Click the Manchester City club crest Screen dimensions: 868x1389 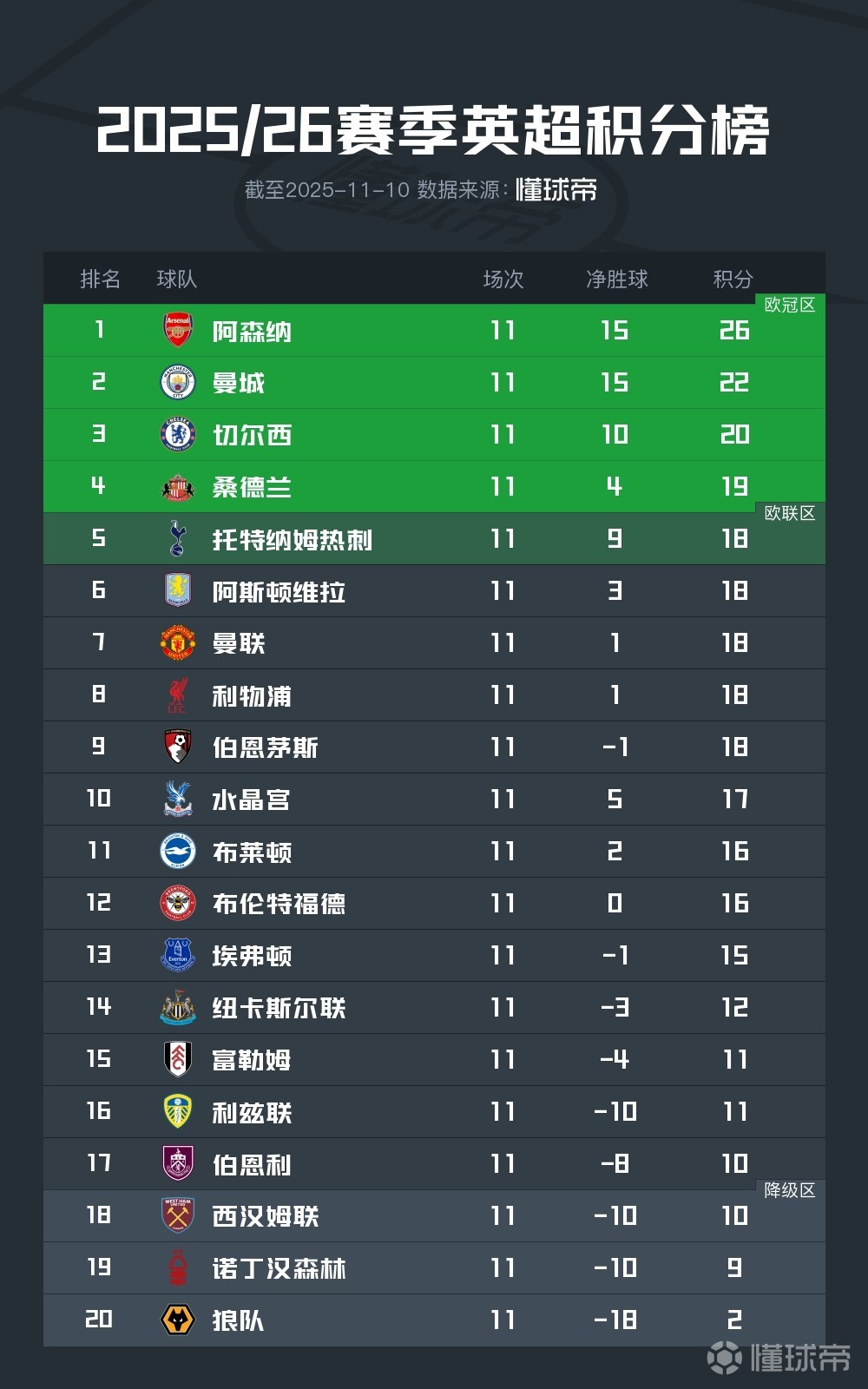pyautogui.click(x=178, y=382)
